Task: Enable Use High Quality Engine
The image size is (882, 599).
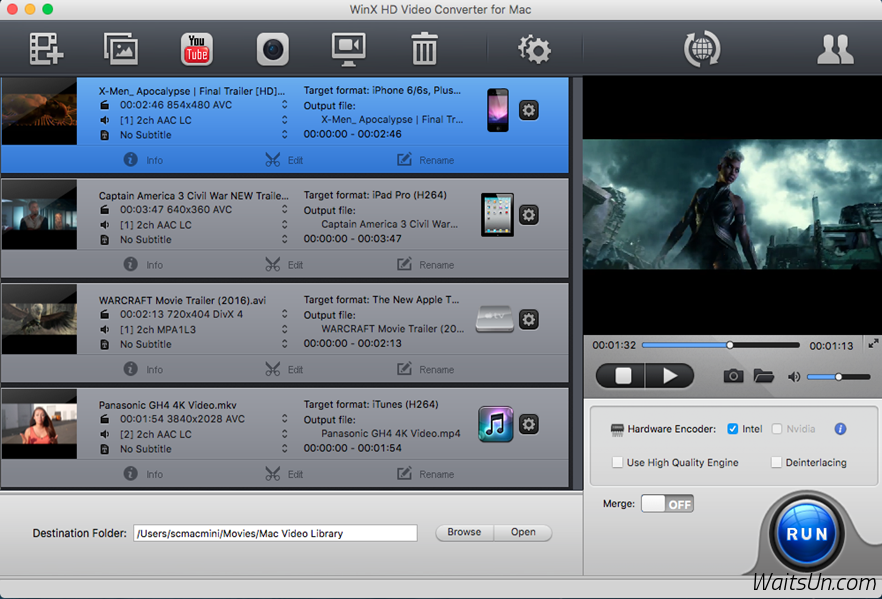Action: point(617,462)
